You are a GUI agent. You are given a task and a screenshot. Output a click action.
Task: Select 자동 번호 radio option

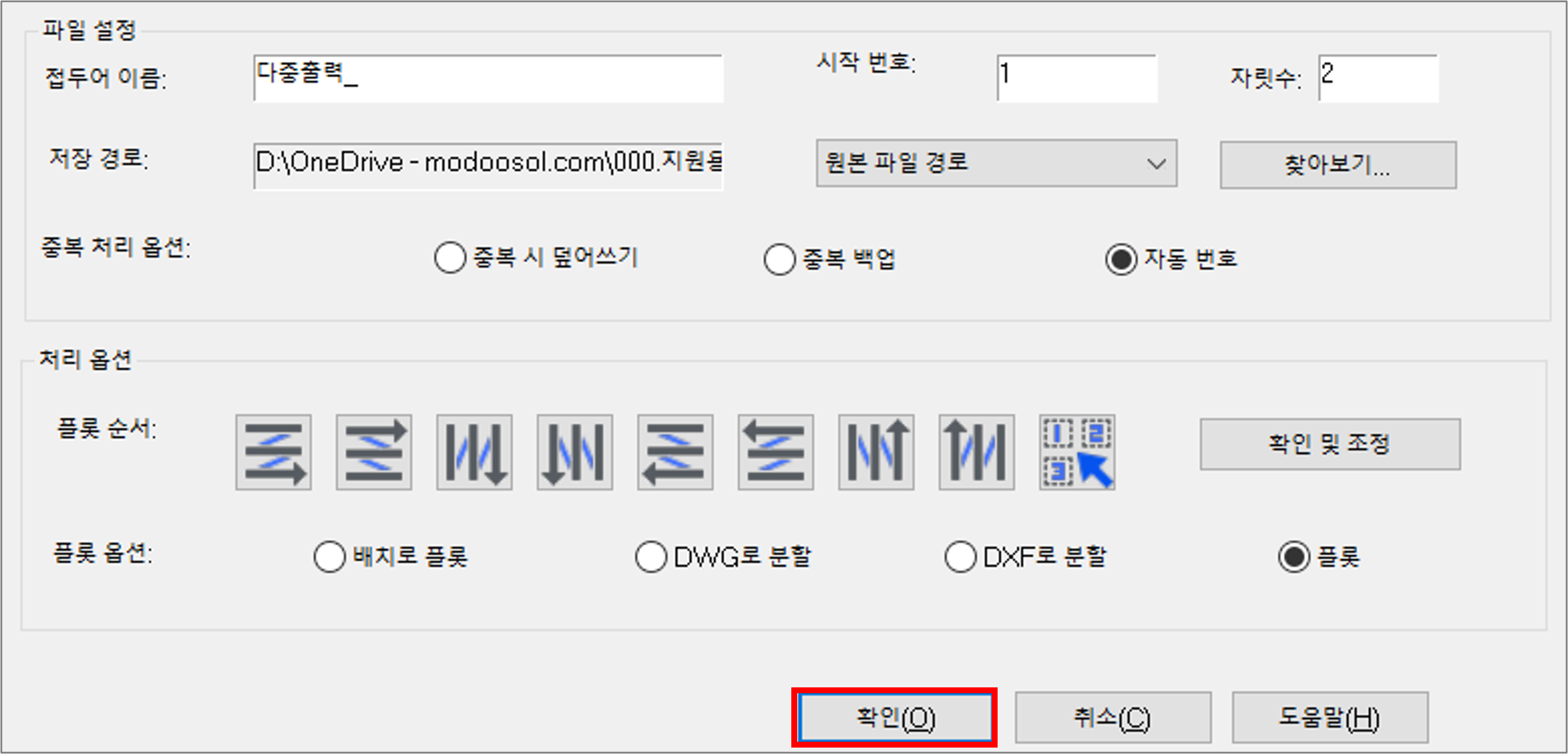click(1120, 260)
